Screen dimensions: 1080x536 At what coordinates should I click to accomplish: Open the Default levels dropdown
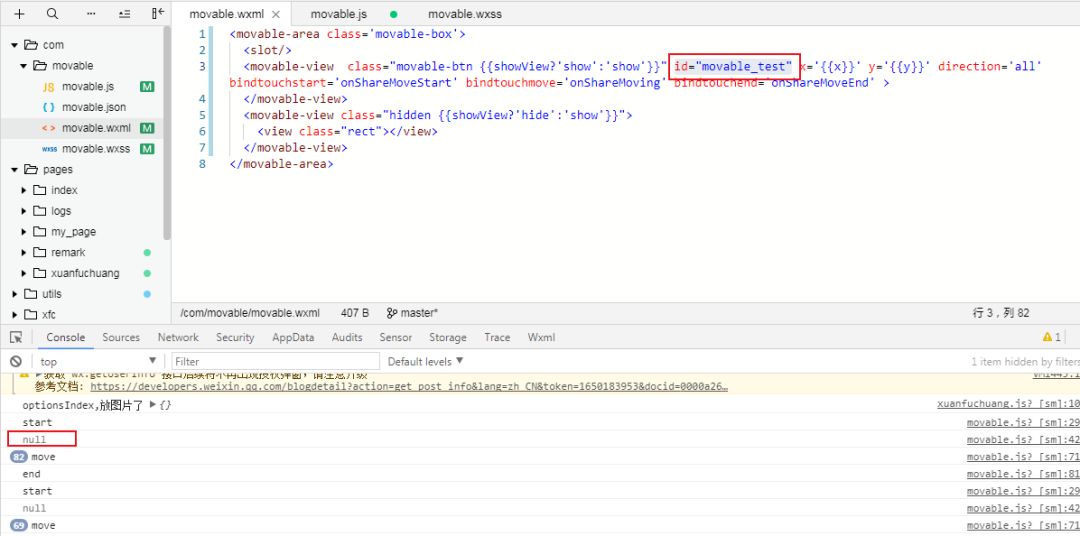[x=426, y=361]
